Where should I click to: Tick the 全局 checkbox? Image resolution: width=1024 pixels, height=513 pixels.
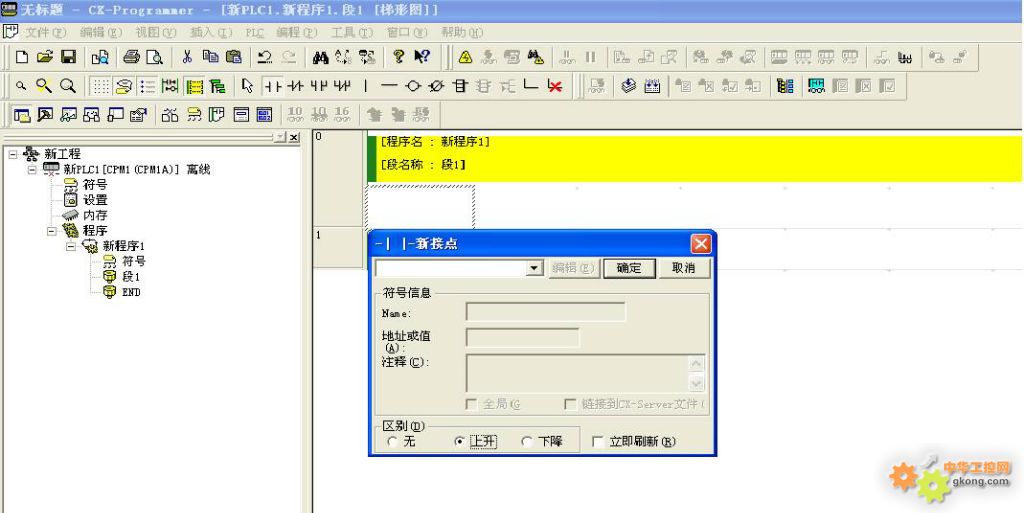point(471,405)
